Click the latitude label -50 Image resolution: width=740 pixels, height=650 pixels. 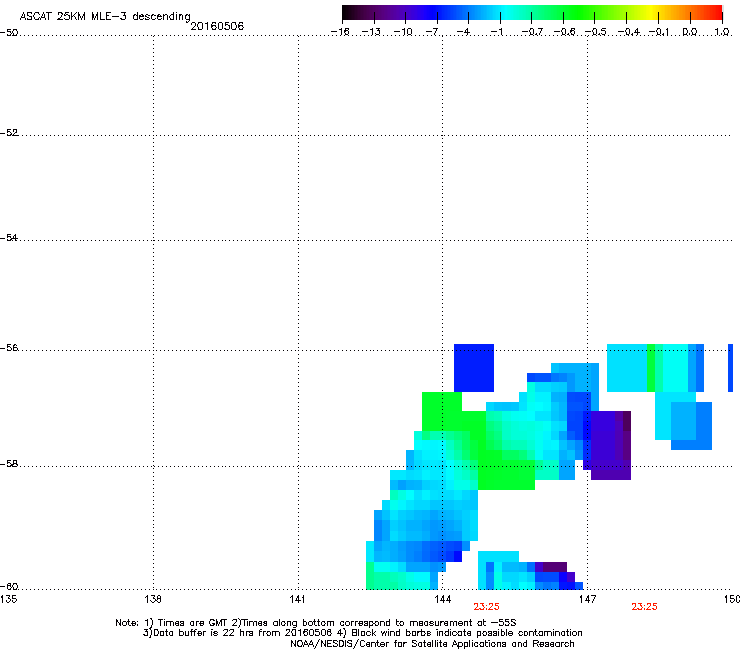[x=9, y=33]
